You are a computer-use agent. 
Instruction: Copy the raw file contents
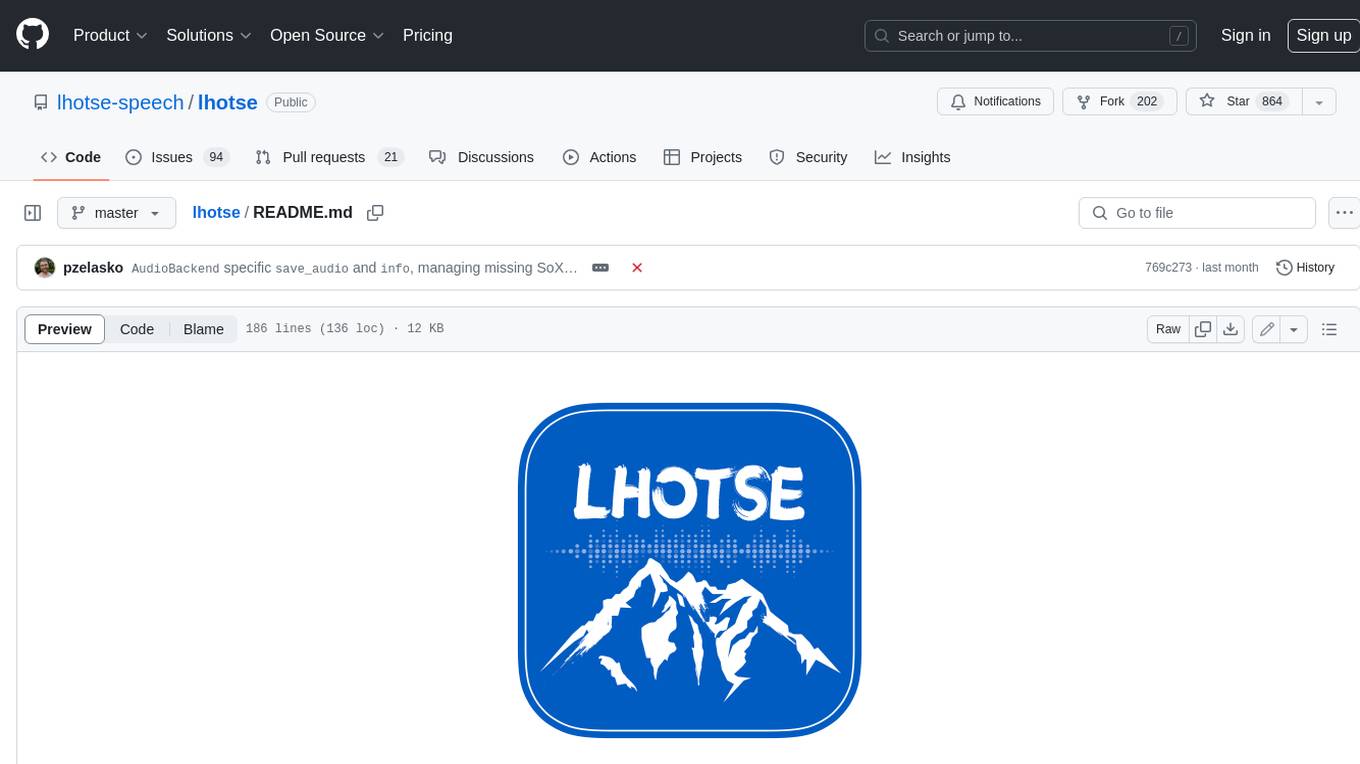click(1203, 329)
